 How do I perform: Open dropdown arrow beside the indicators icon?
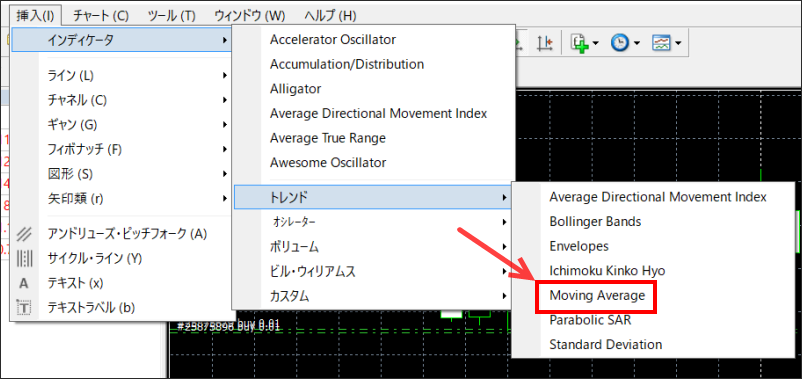[x=595, y=44]
